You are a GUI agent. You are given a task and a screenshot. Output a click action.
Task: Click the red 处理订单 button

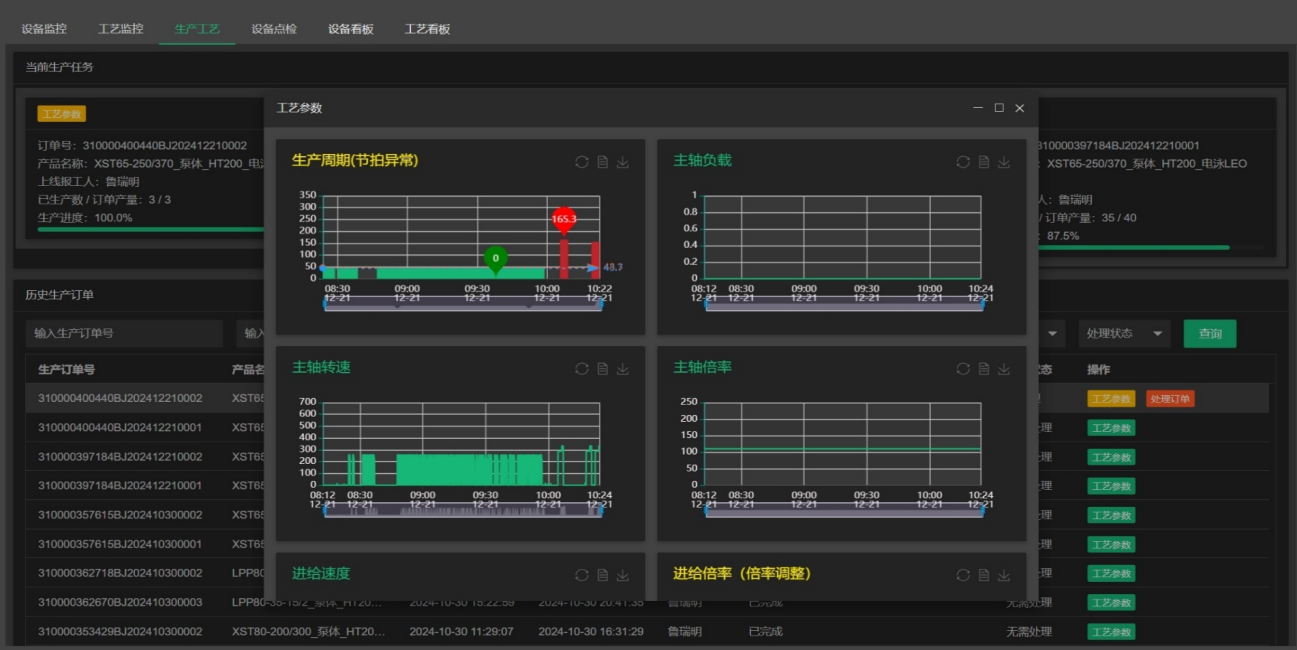coord(1170,399)
